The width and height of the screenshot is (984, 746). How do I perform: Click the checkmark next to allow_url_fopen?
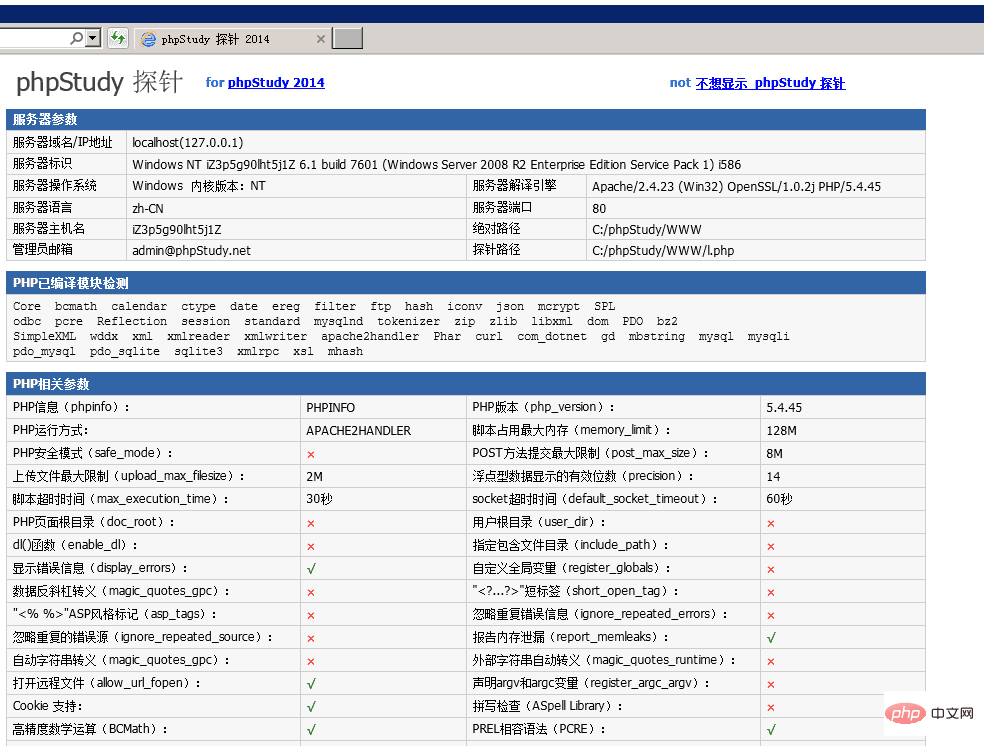point(310,683)
